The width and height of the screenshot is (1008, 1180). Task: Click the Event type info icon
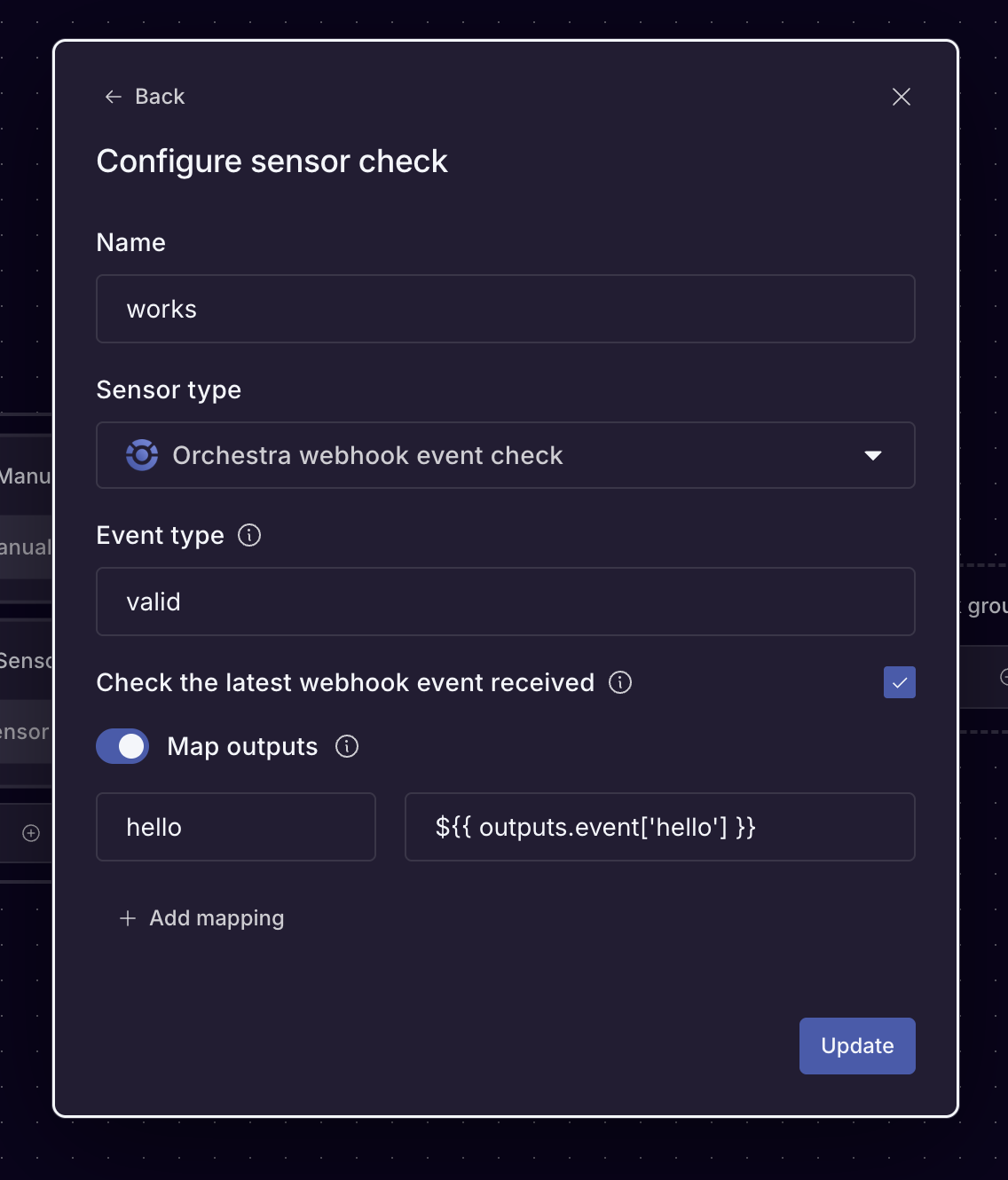(x=249, y=535)
